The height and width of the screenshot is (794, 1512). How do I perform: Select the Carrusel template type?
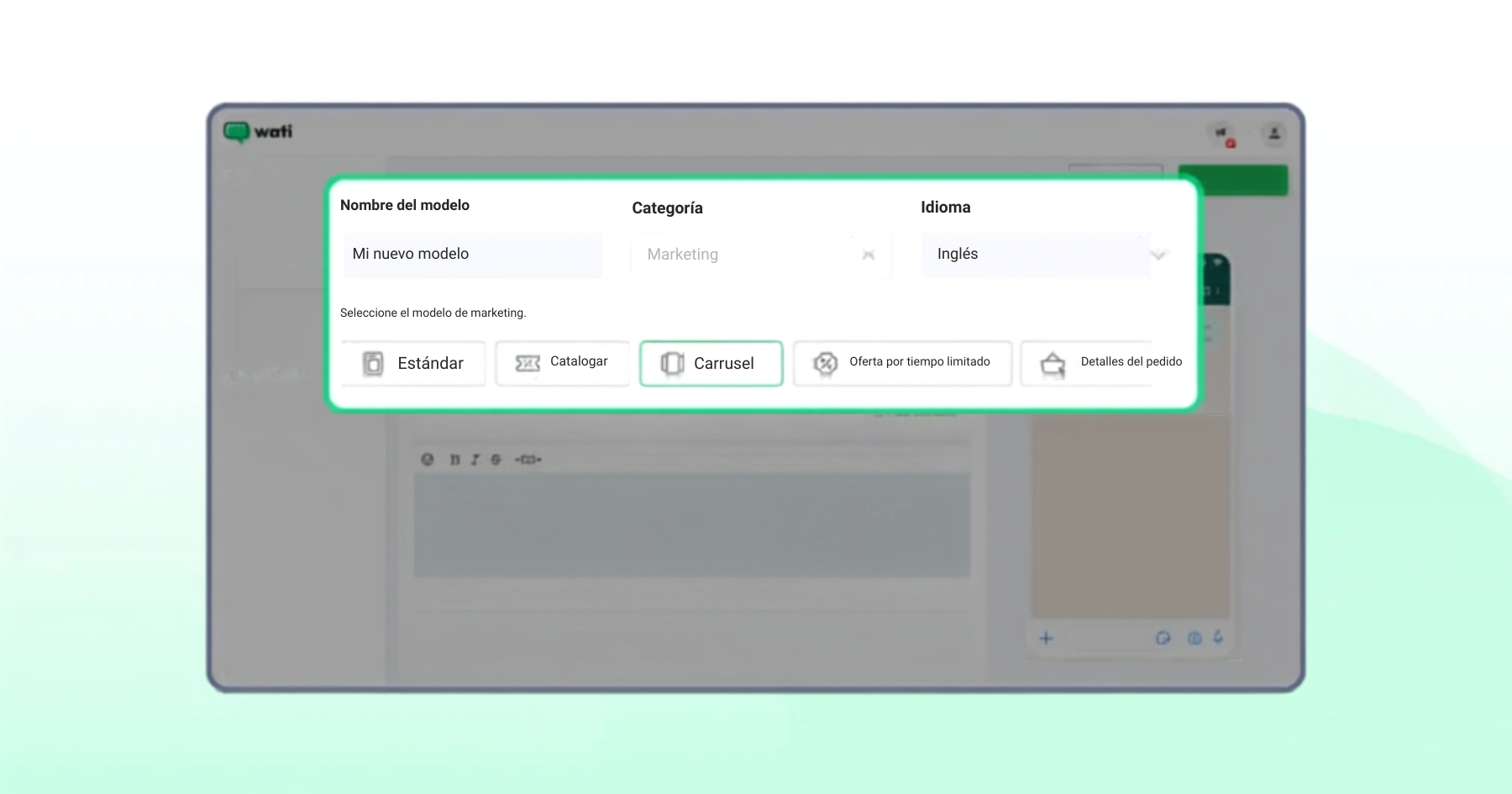pos(711,363)
